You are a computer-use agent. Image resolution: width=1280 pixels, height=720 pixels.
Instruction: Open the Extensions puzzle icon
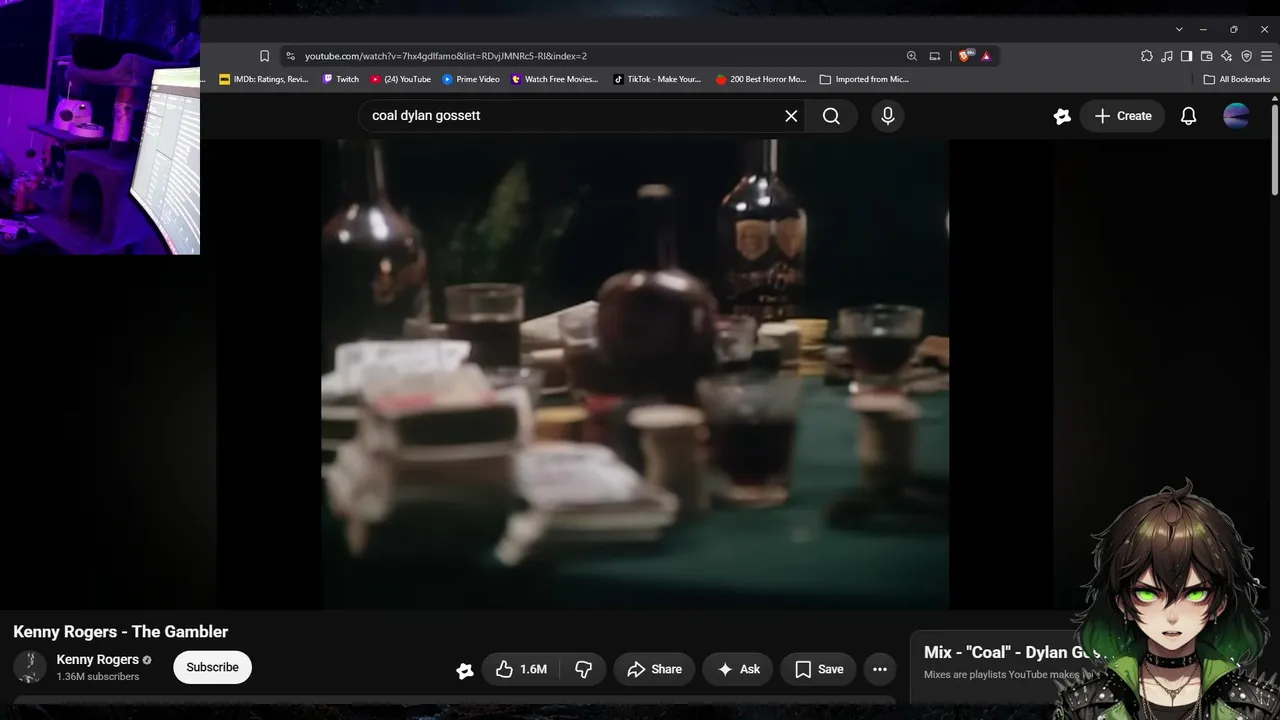(x=1147, y=56)
